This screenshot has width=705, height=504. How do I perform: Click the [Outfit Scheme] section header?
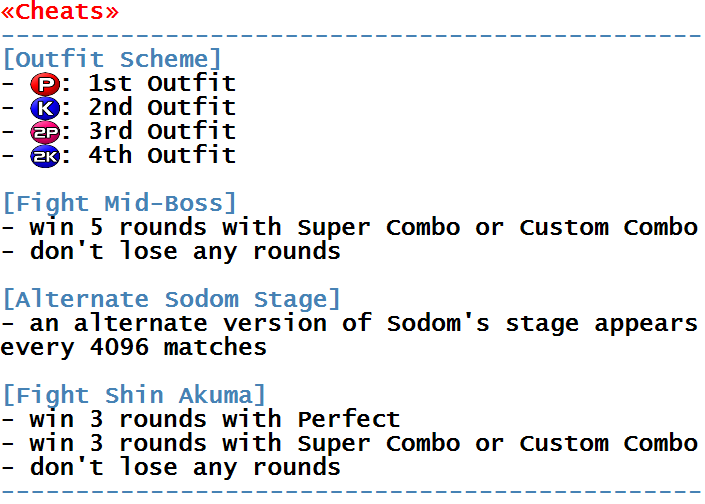point(112,59)
